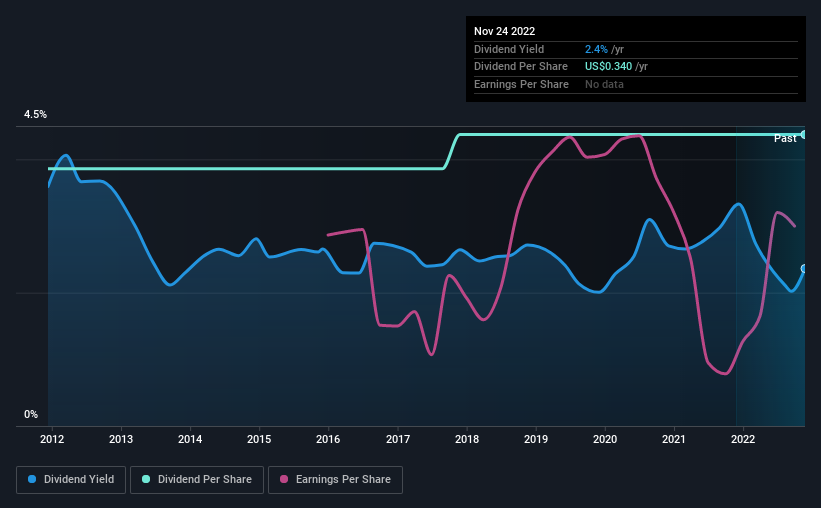Click the Past label on the chart

[x=785, y=138]
